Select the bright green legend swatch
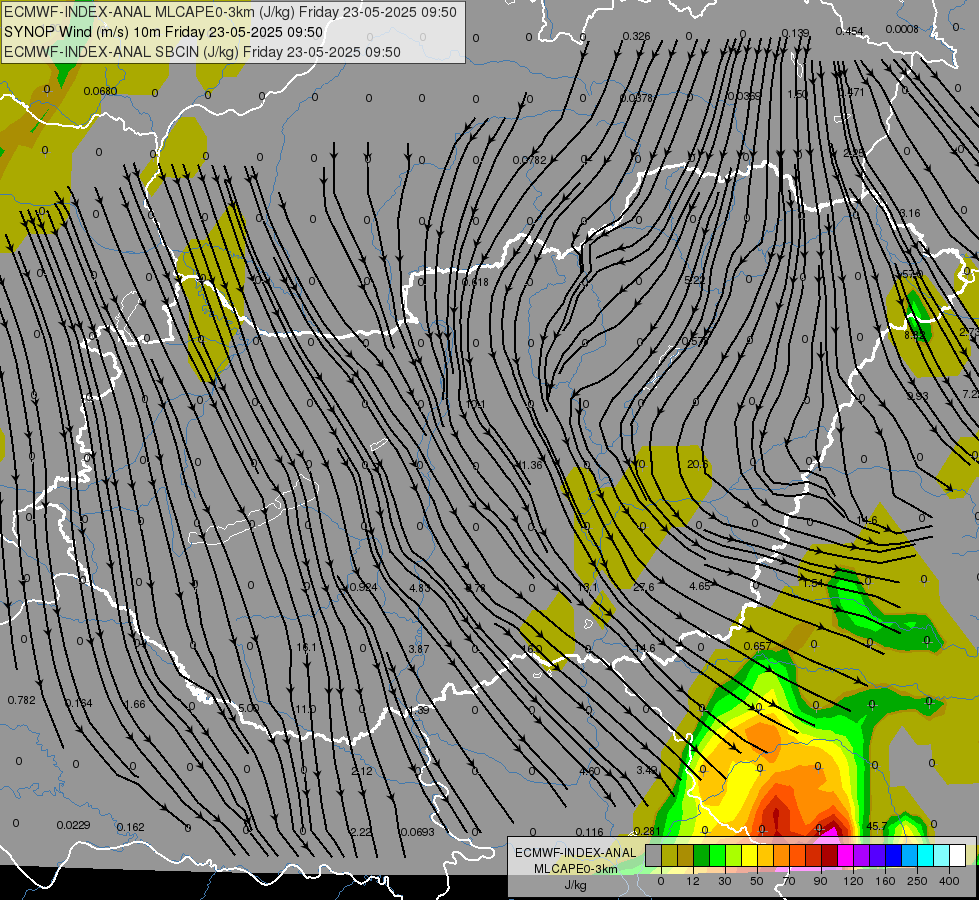Screen dimensions: 979x900 pyautogui.click(x=717, y=855)
